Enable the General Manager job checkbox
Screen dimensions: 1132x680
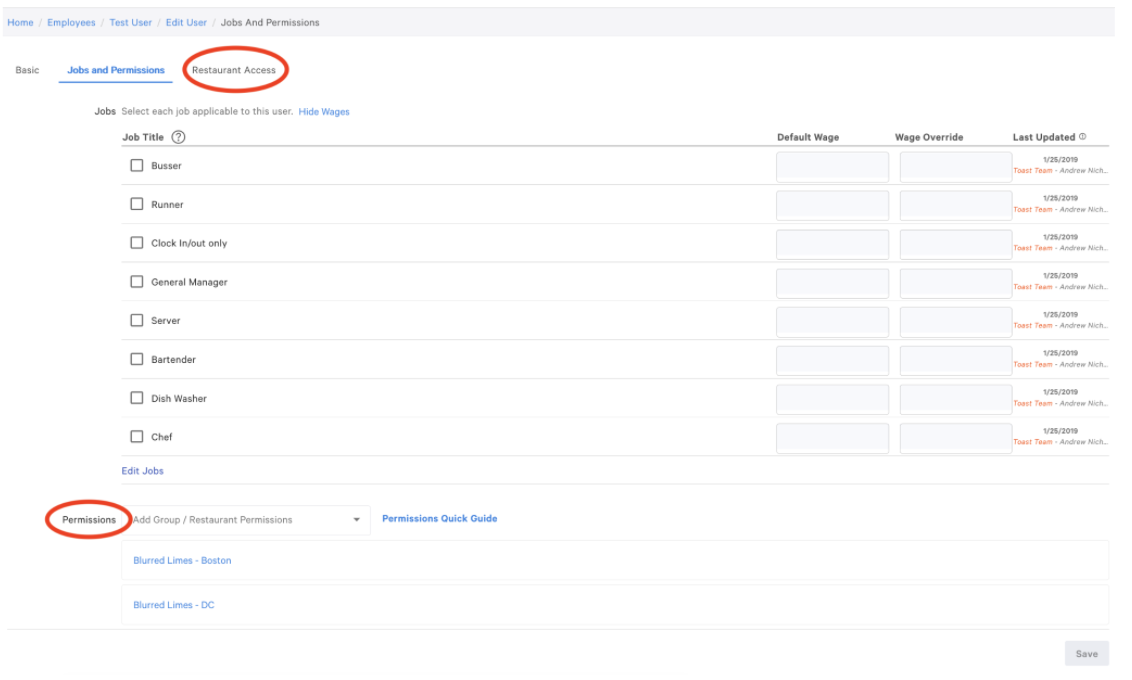pos(137,282)
